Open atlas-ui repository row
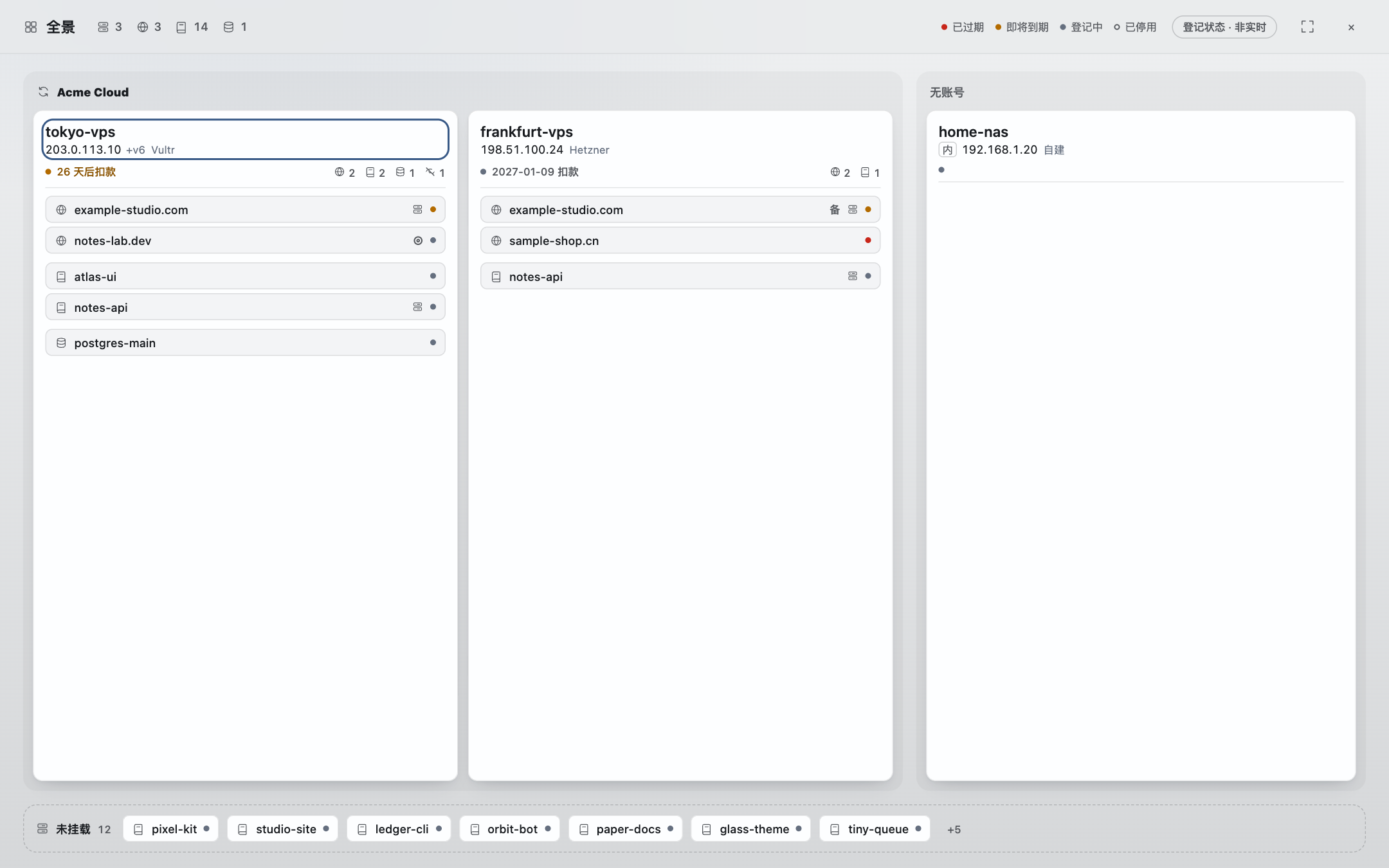Viewport: 1389px width, 868px height. click(x=245, y=276)
